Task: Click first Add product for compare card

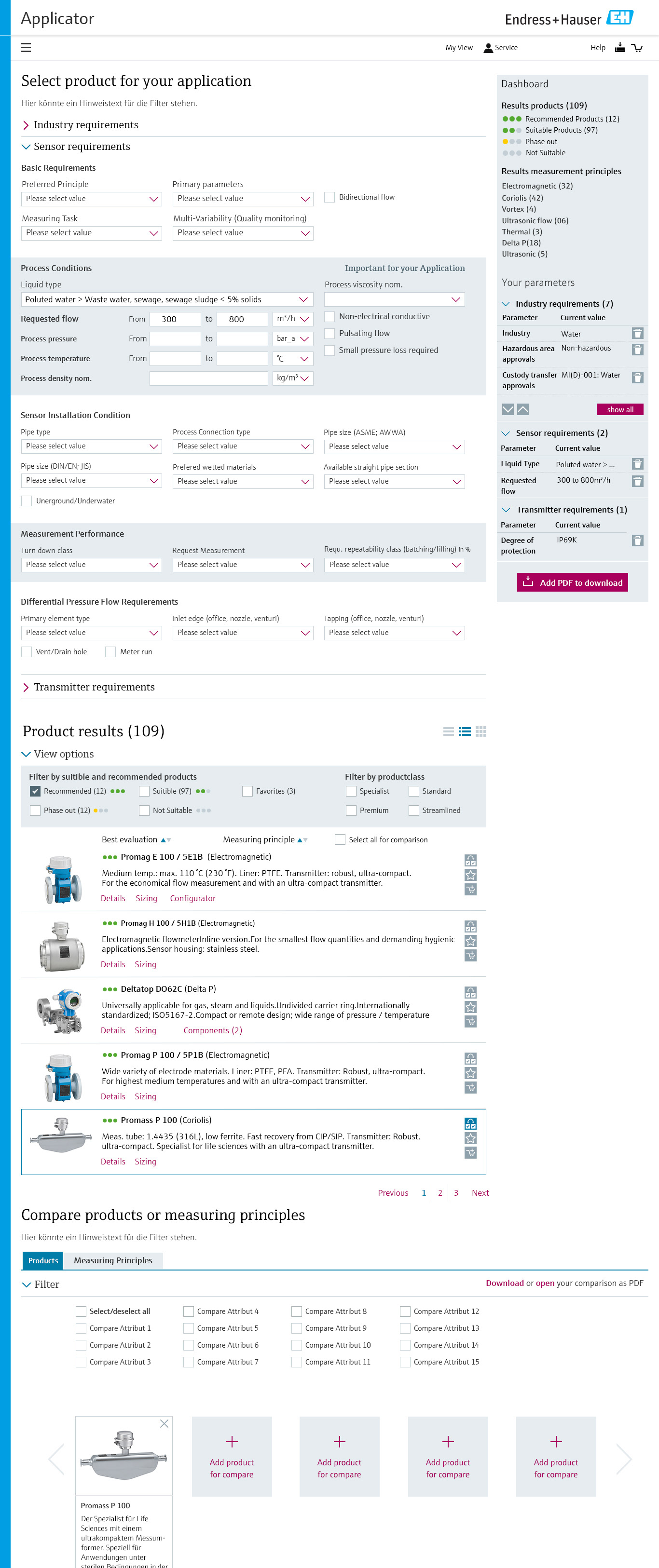Action: pos(232,1457)
